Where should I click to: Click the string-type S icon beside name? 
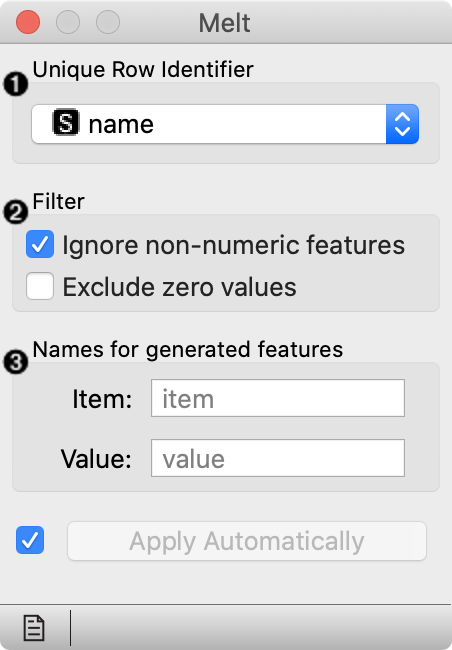66,123
